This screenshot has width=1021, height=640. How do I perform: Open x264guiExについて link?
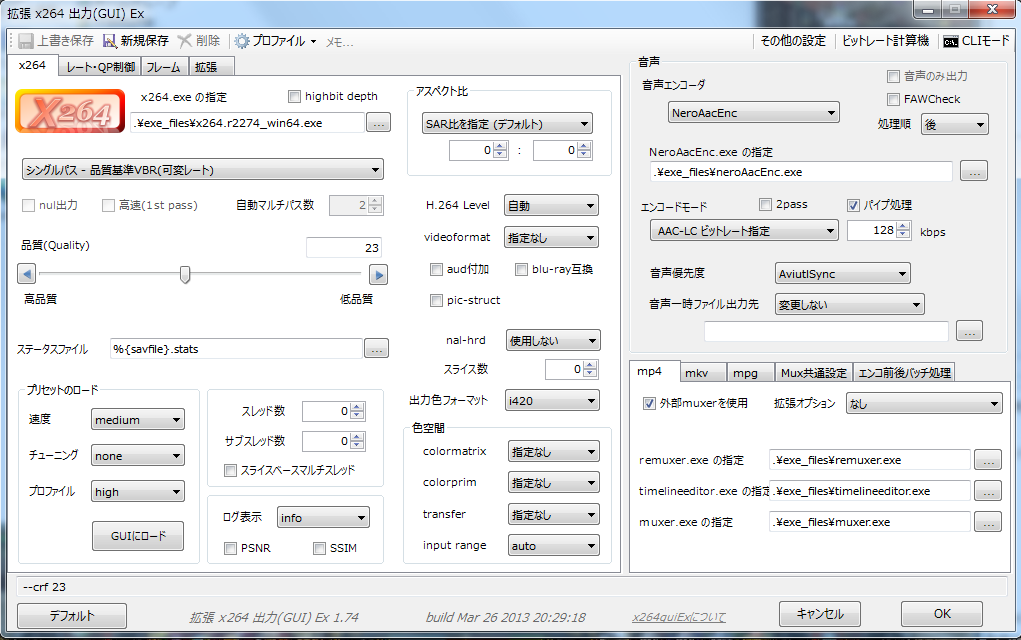[x=678, y=617]
